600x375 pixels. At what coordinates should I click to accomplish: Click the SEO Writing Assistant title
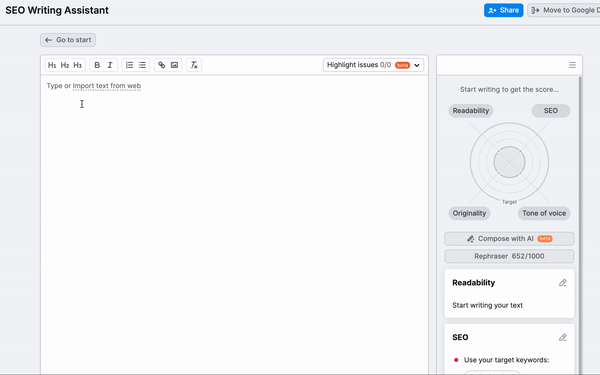click(57, 10)
